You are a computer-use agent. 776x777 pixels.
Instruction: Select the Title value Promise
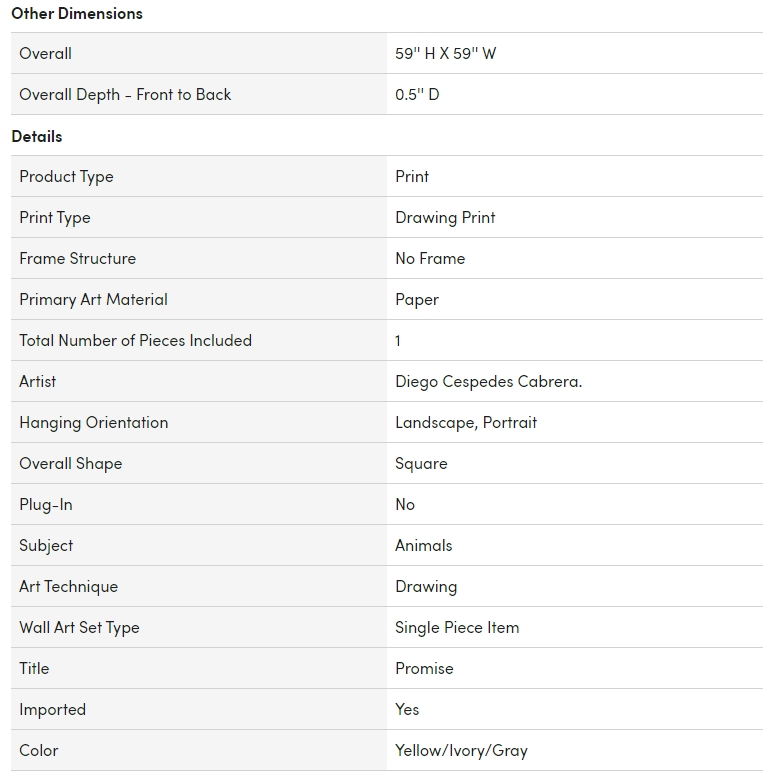pos(424,669)
